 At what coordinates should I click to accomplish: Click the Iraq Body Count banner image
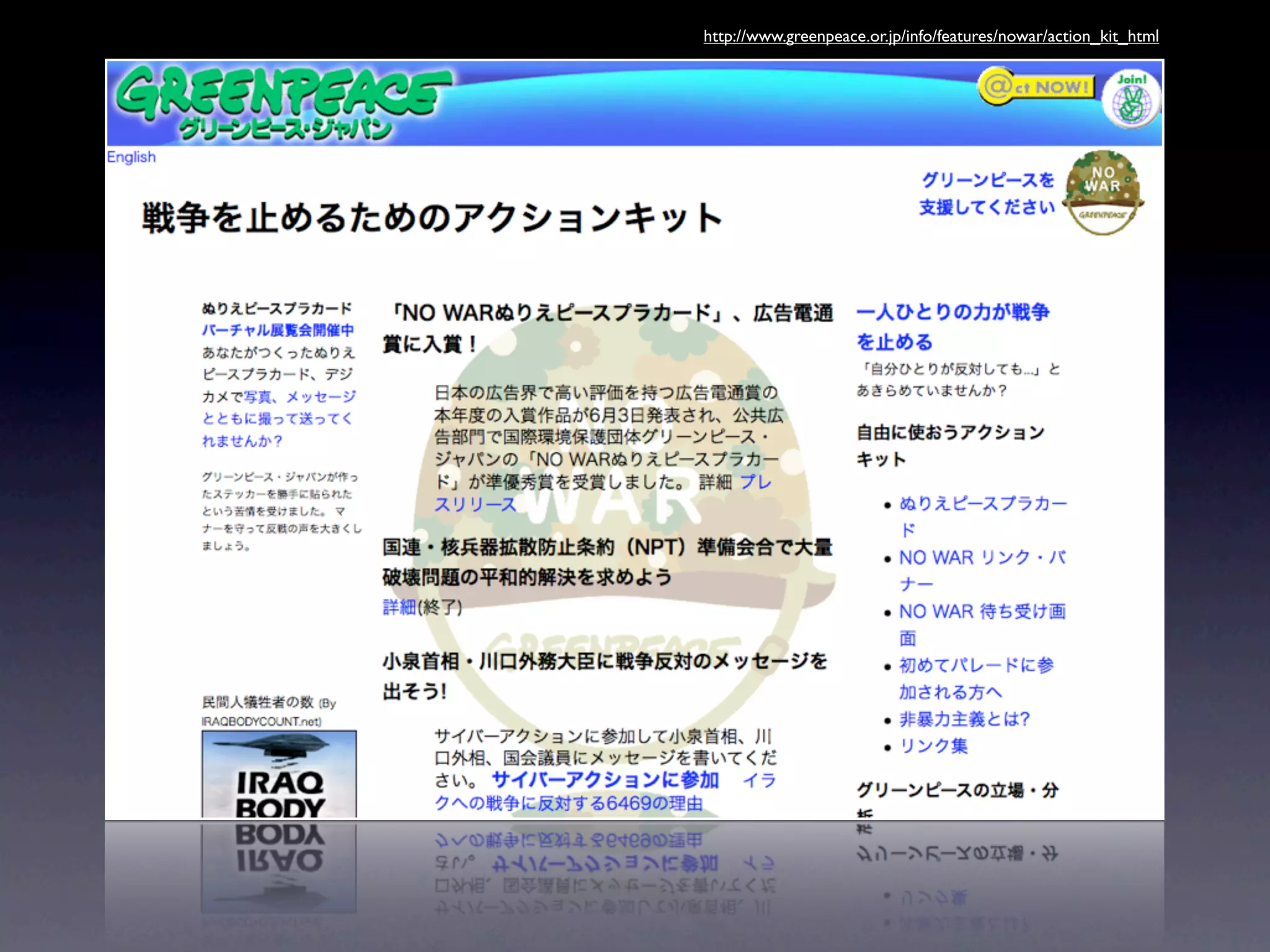pos(279,773)
